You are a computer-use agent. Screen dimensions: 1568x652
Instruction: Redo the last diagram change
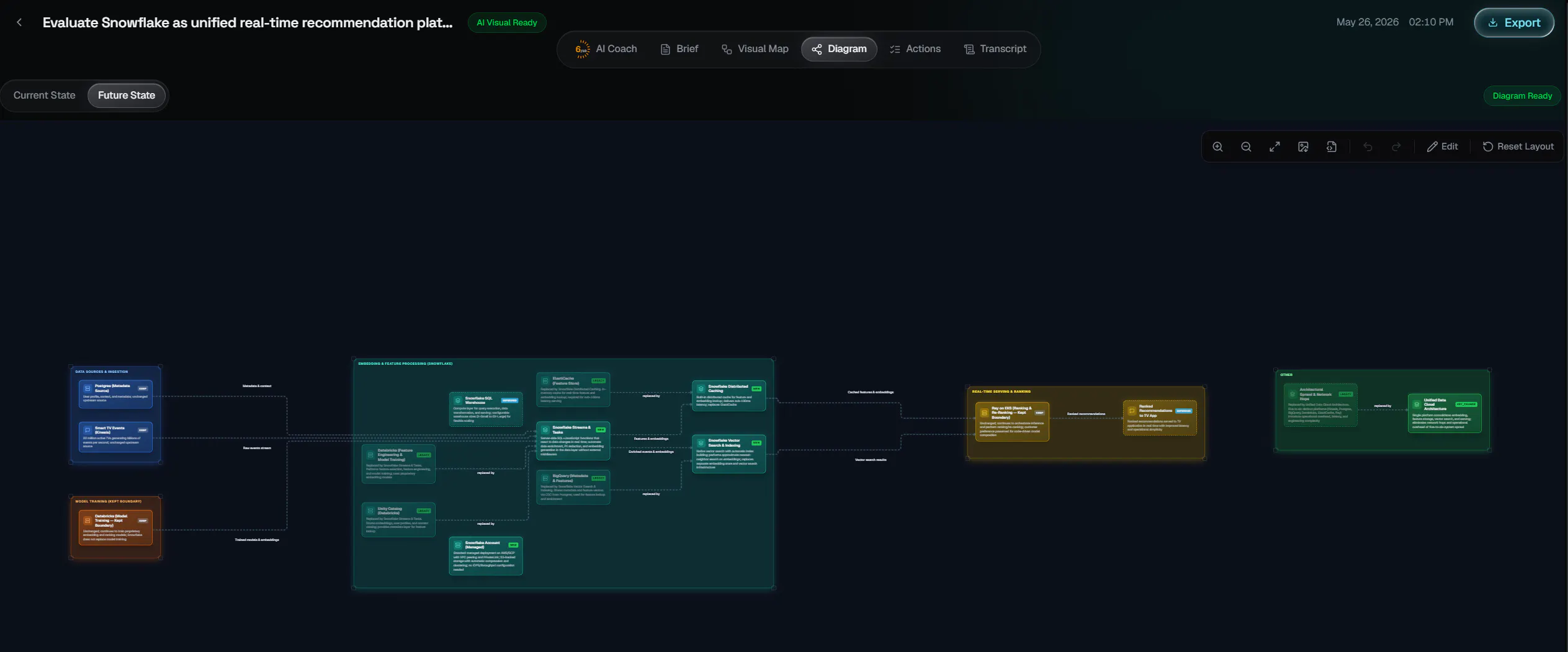click(1396, 147)
